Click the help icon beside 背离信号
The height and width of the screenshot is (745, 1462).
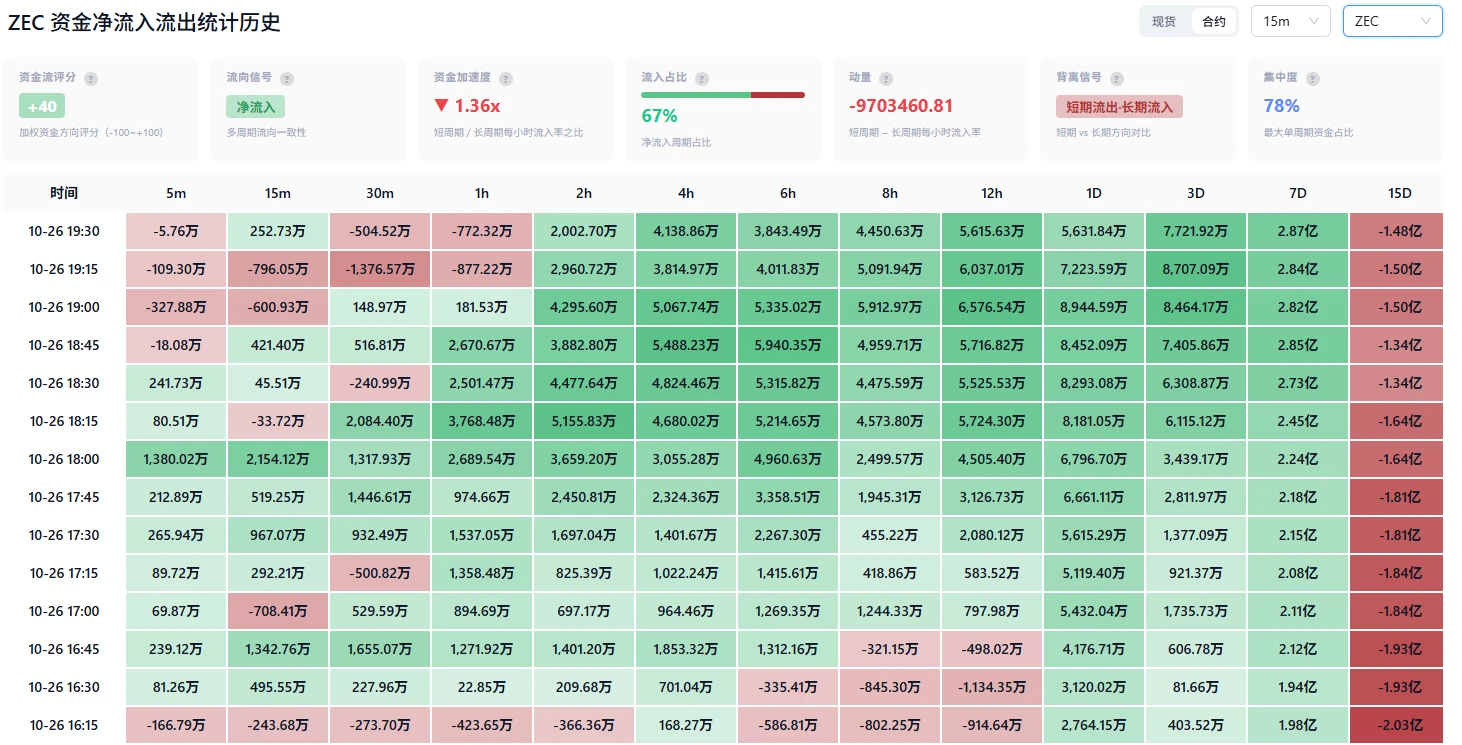[x=1117, y=78]
